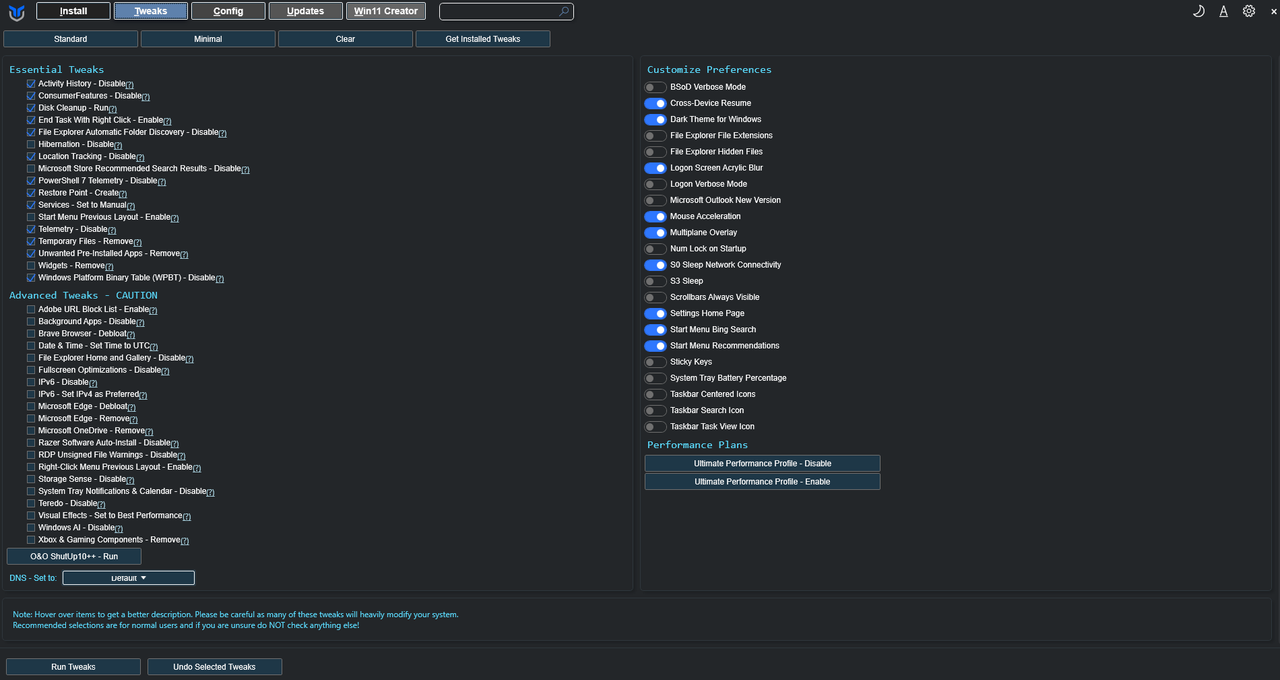1280x680 pixels.
Task: Open help (?) for Microsoft OneDrive Remove
Action: (x=149, y=431)
